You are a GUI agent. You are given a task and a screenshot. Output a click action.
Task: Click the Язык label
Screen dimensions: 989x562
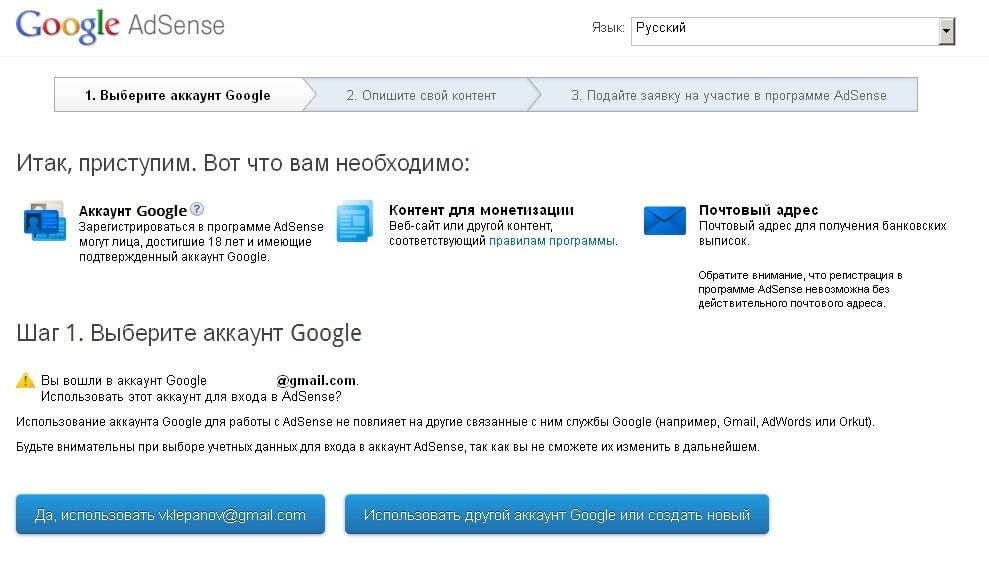coord(608,29)
